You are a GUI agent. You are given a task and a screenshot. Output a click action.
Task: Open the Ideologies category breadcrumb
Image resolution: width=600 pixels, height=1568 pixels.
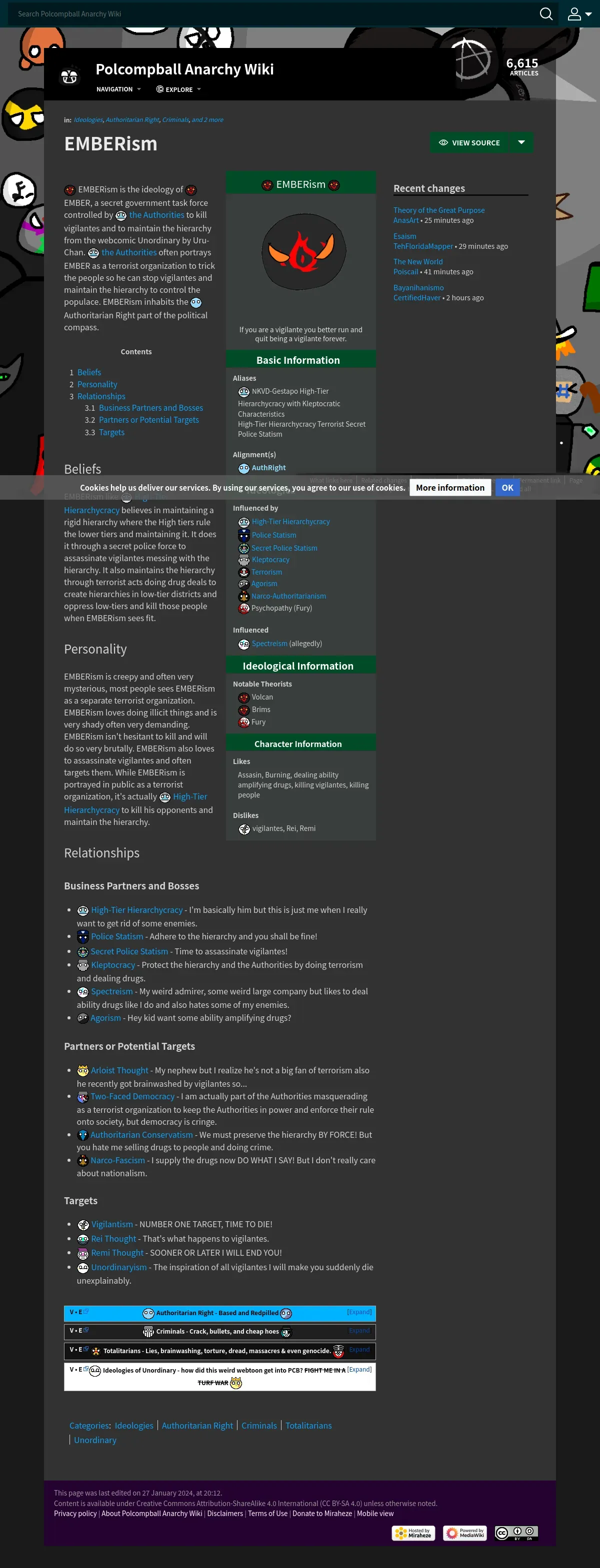(87, 120)
